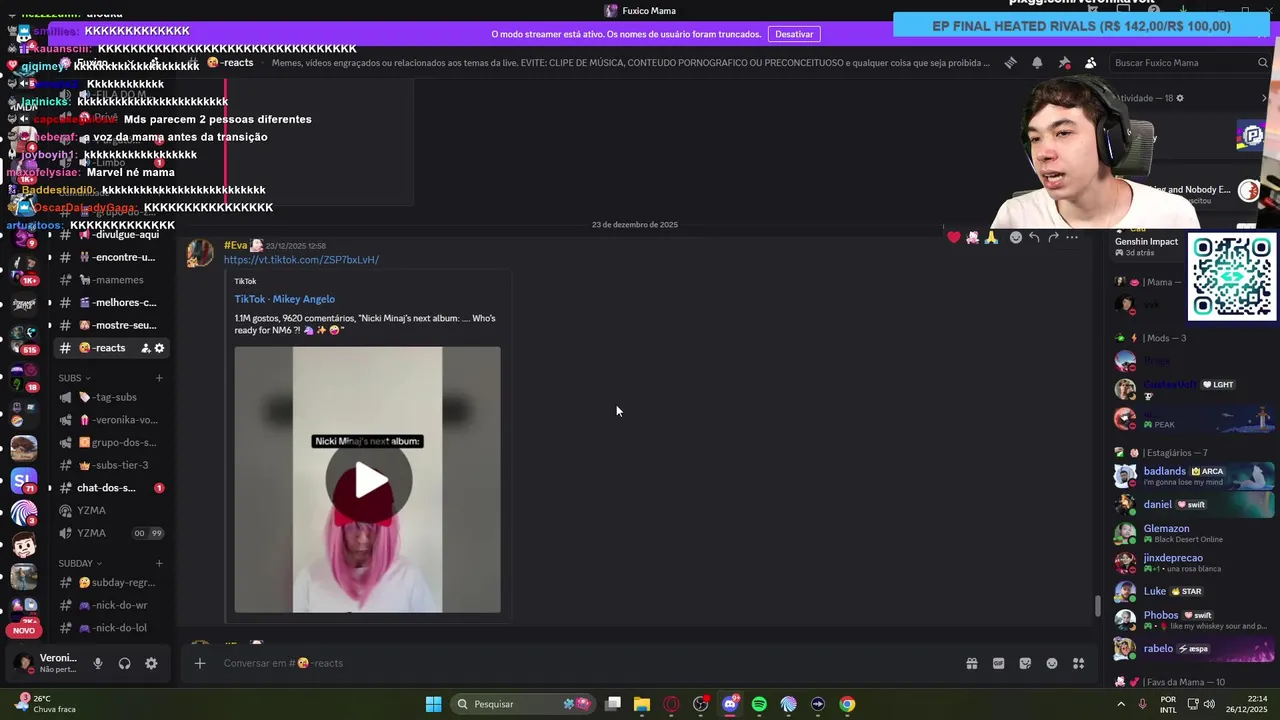Open member badlands in member list
Viewport: 1280px width, 720px height.
coord(1192,476)
